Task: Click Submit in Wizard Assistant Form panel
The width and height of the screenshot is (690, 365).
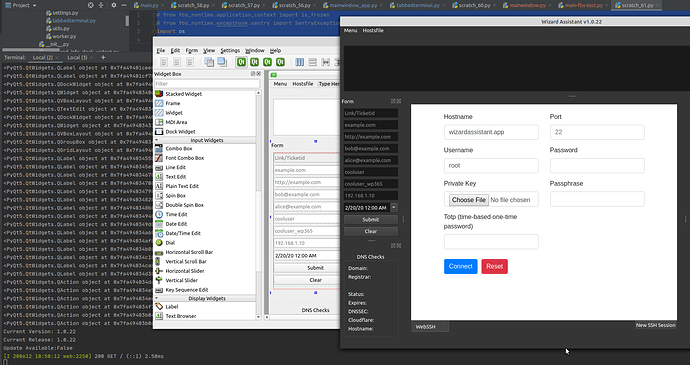Action: (371, 219)
